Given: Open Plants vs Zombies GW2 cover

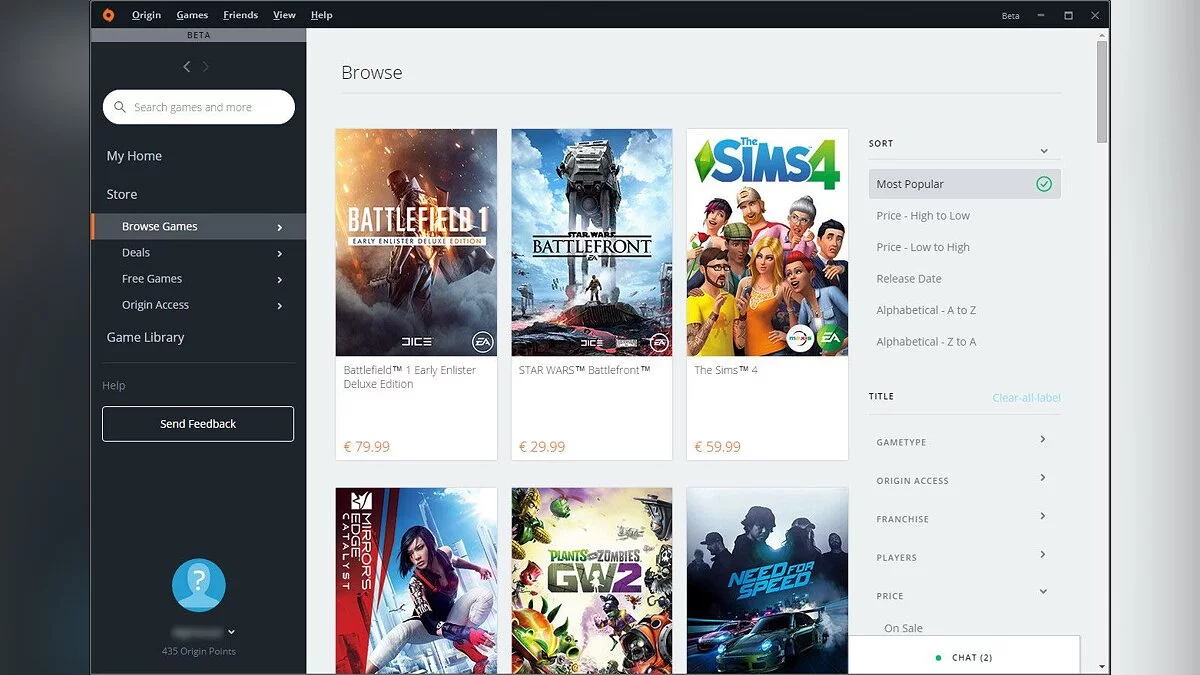Looking at the screenshot, I should pyautogui.click(x=592, y=581).
